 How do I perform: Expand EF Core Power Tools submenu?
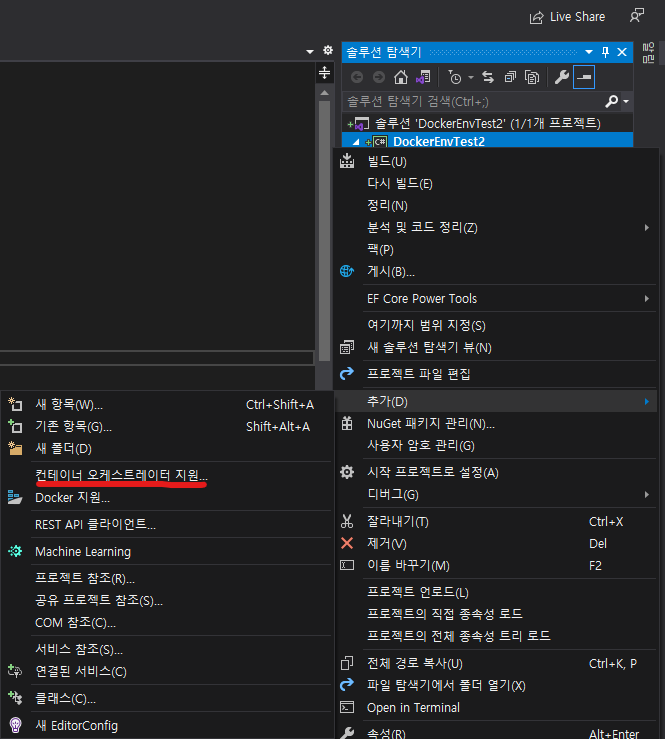[495, 298]
